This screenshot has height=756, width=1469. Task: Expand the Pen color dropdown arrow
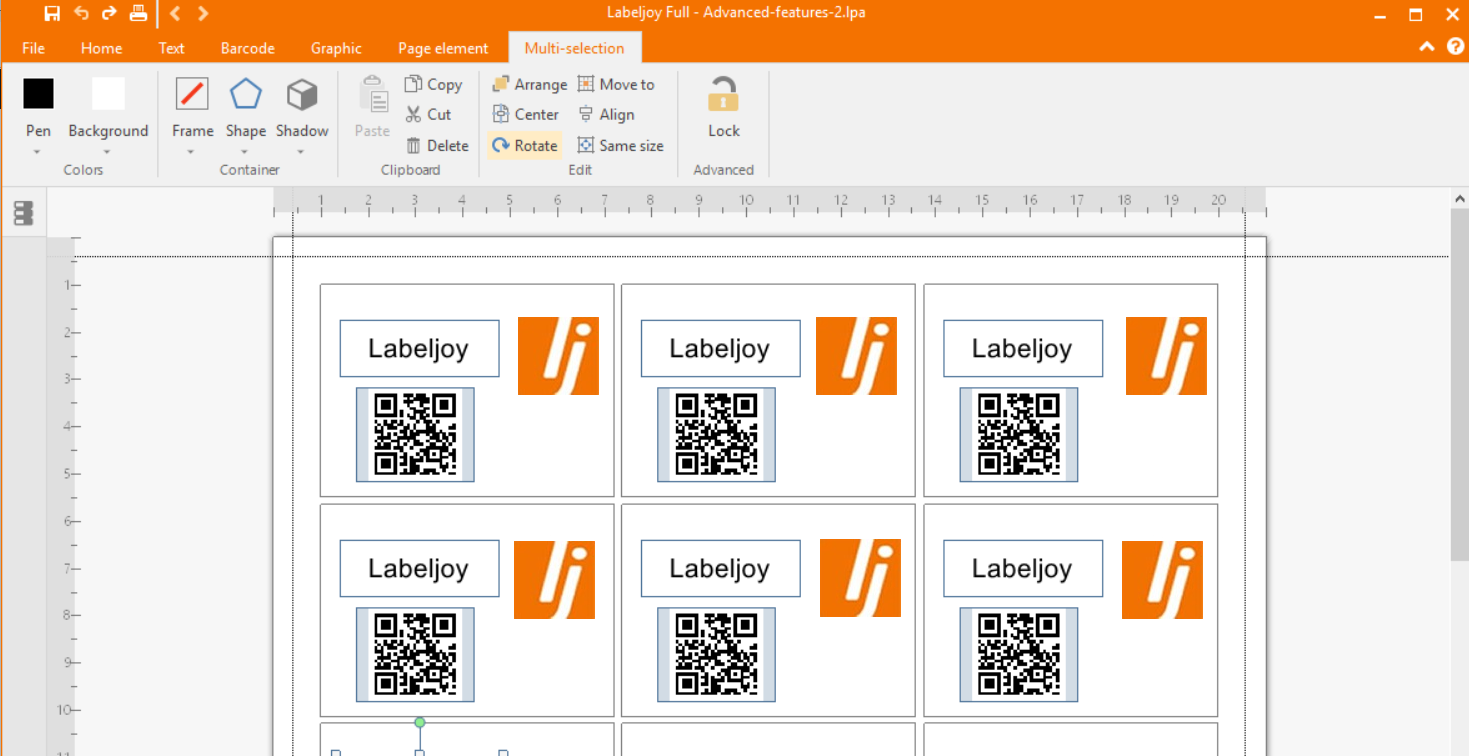tap(38, 152)
